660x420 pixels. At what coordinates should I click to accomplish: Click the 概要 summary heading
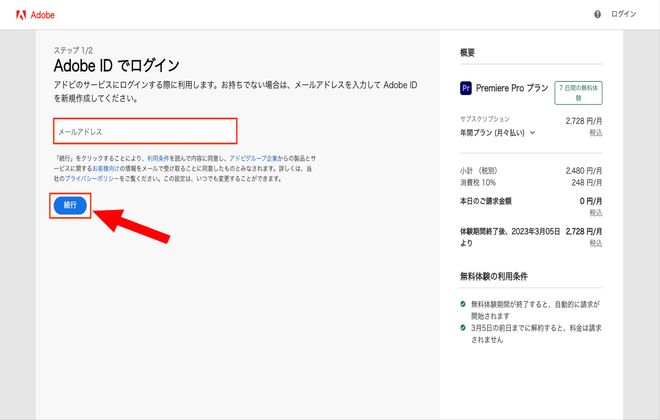[467, 53]
